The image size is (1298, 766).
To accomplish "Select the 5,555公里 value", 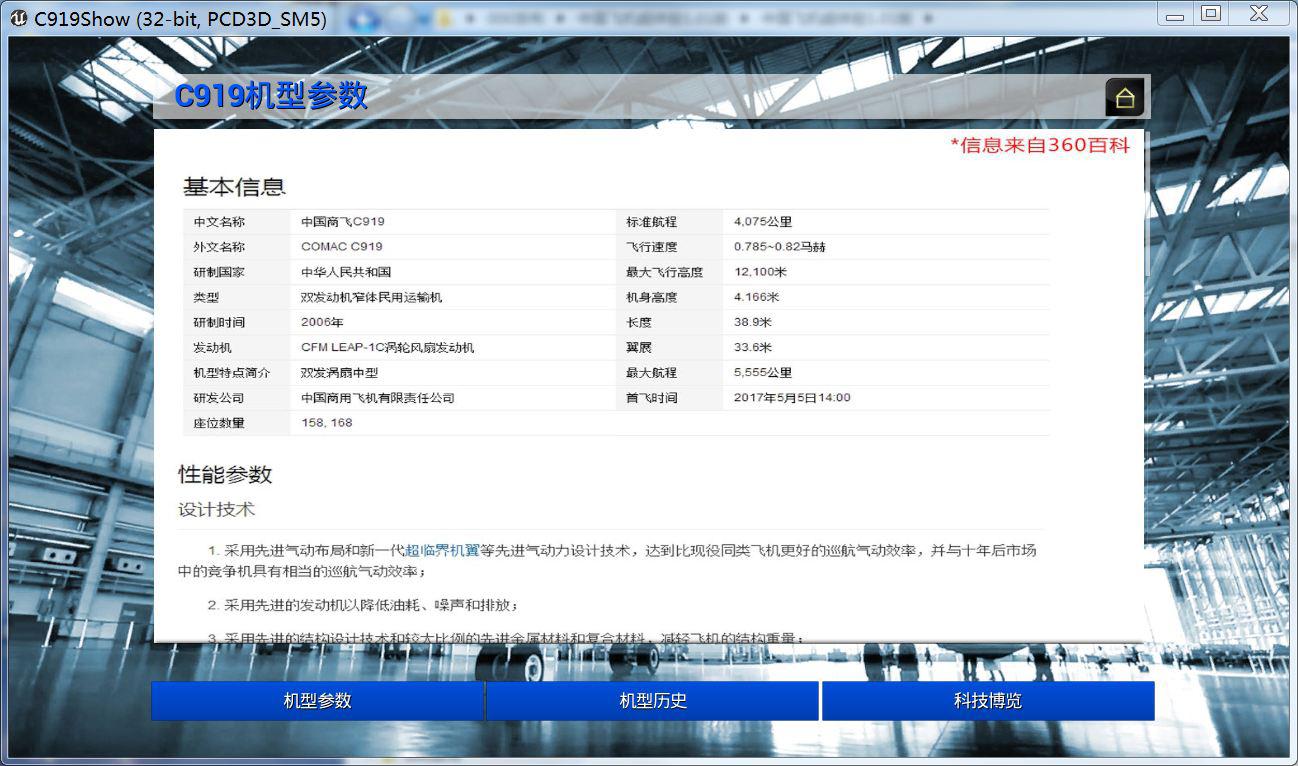I will pos(763,372).
